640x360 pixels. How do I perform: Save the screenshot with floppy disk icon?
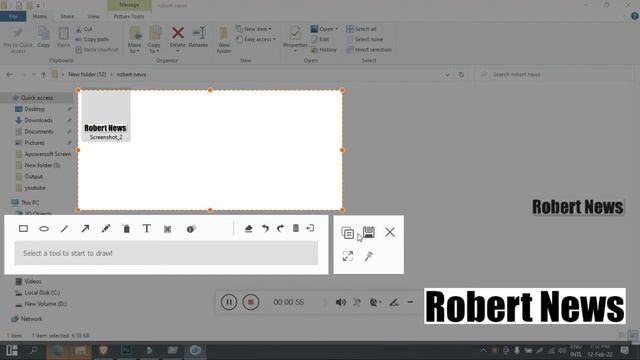[x=369, y=232]
